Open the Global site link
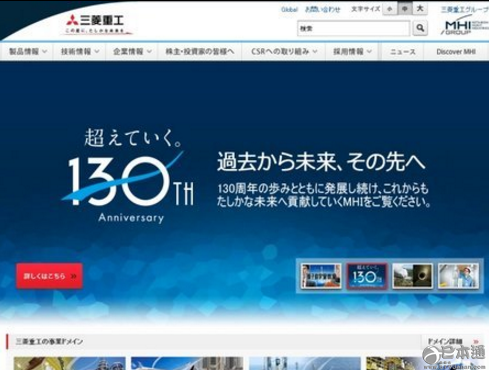This screenshot has width=489, height=370. click(x=289, y=10)
